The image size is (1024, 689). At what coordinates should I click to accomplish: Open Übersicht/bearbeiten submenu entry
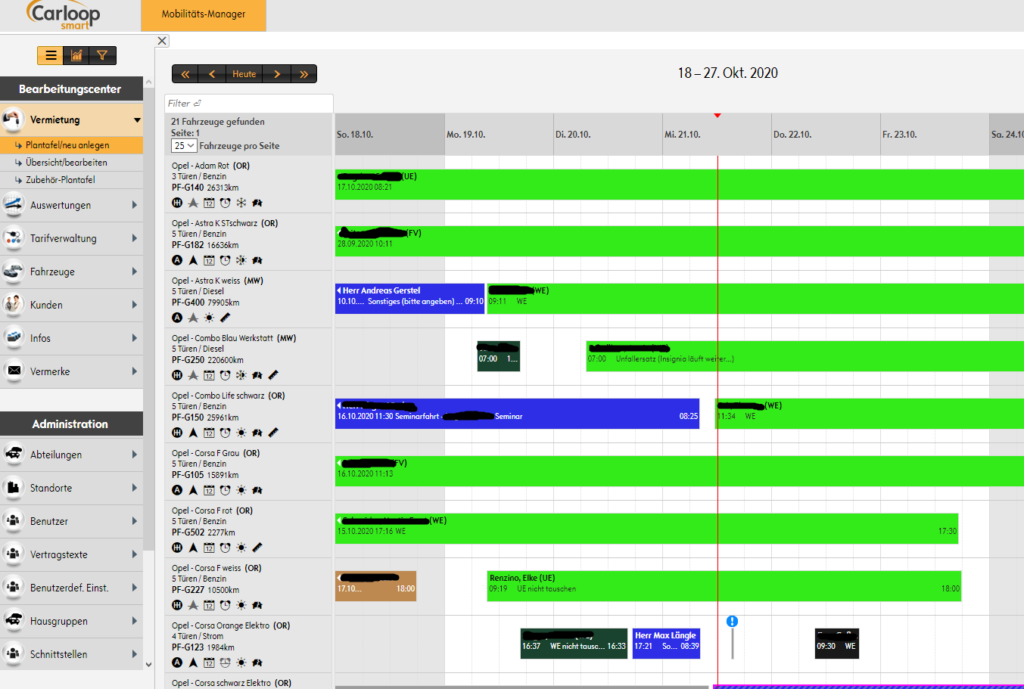coord(71,163)
